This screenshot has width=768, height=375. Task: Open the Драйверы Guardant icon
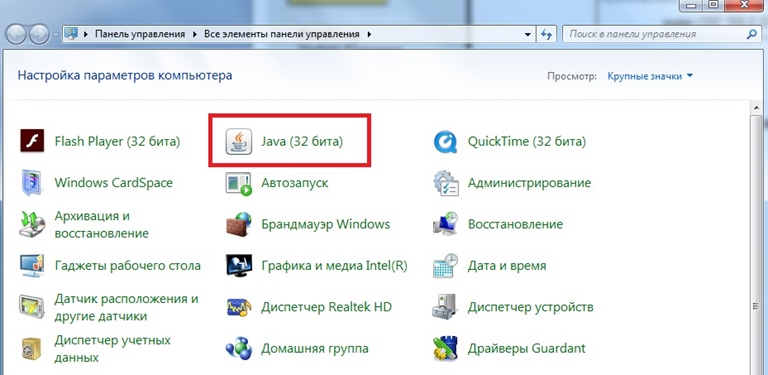coord(446,349)
